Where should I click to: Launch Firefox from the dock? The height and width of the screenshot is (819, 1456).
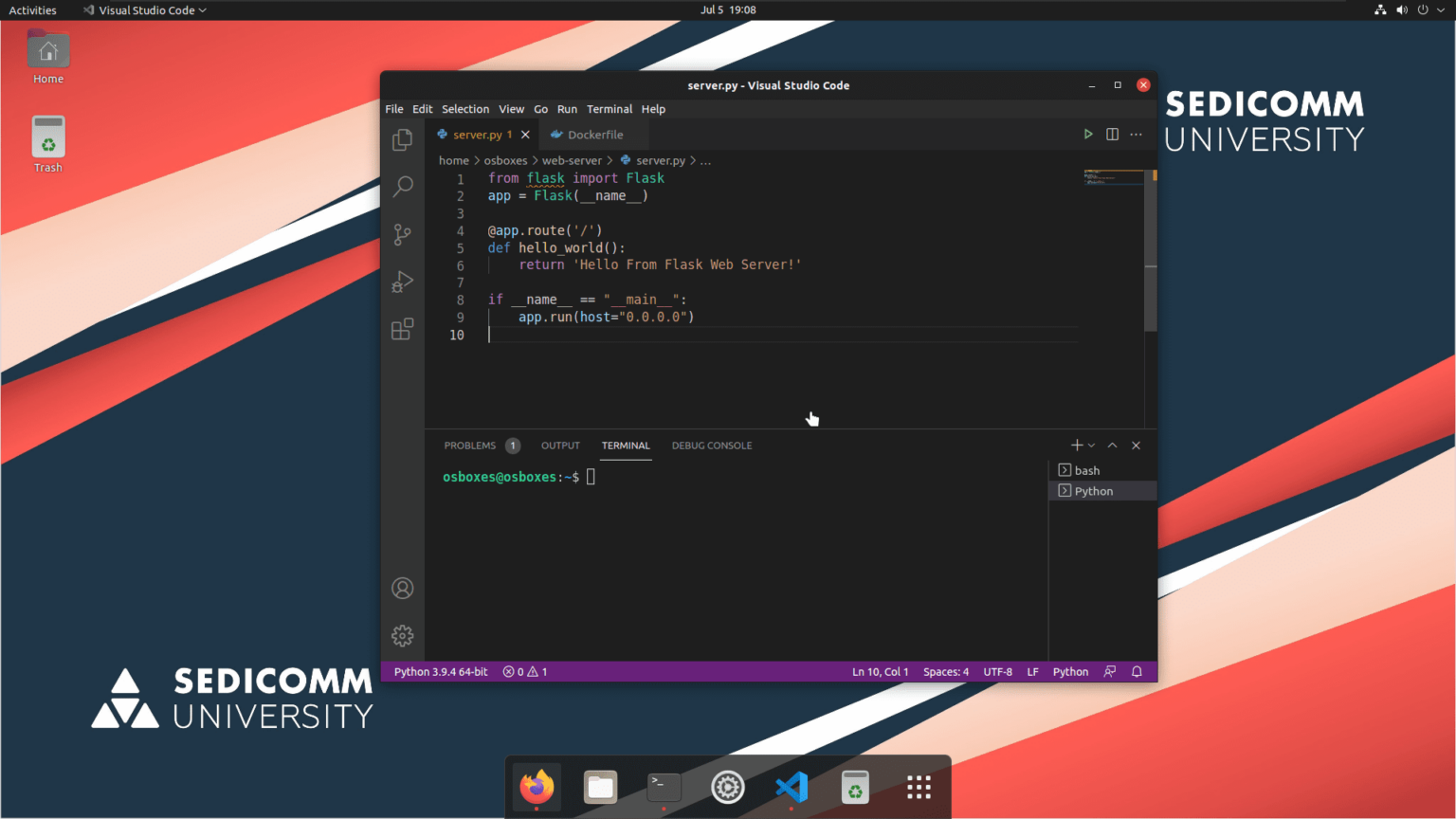pyautogui.click(x=537, y=787)
